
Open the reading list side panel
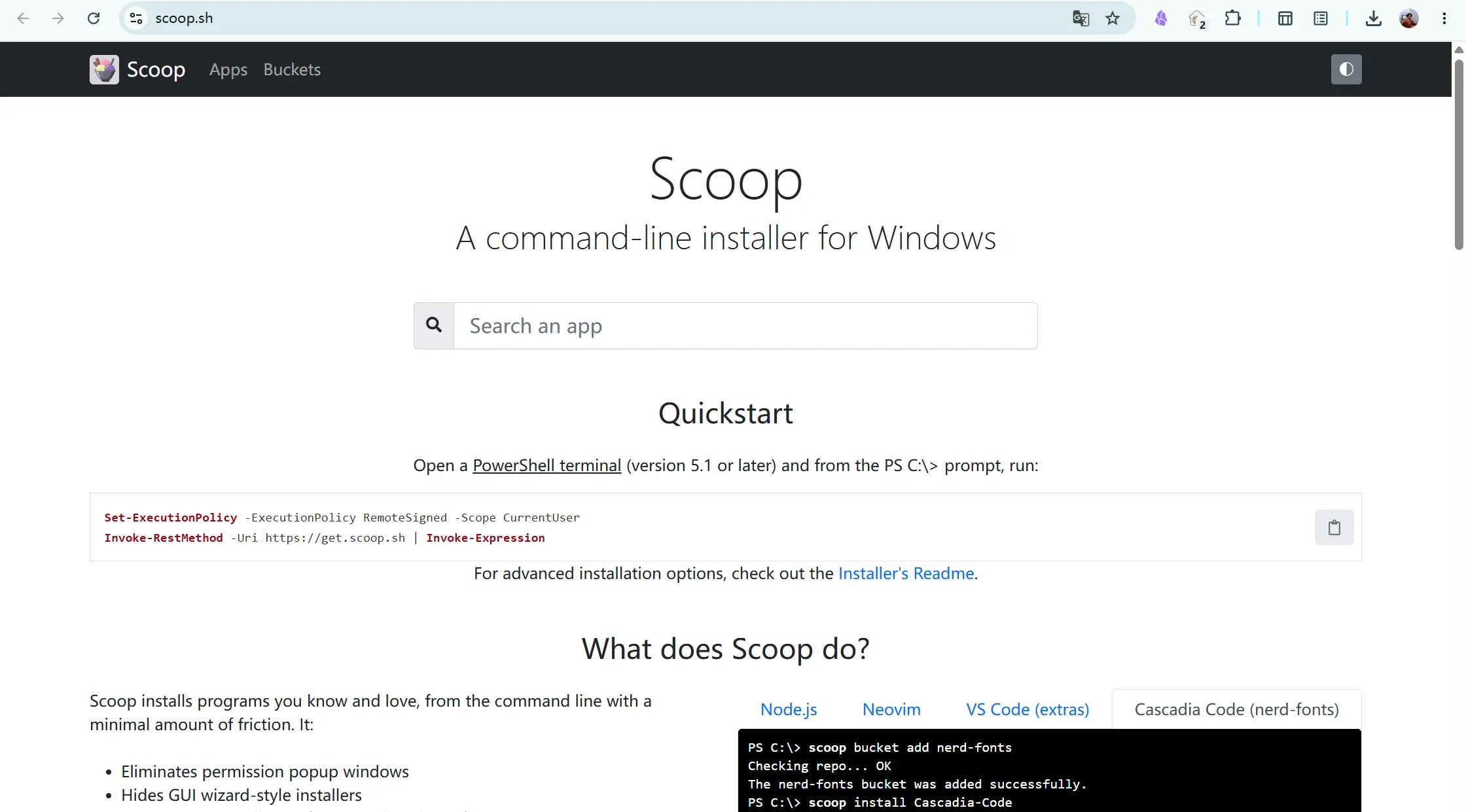tap(1321, 18)
